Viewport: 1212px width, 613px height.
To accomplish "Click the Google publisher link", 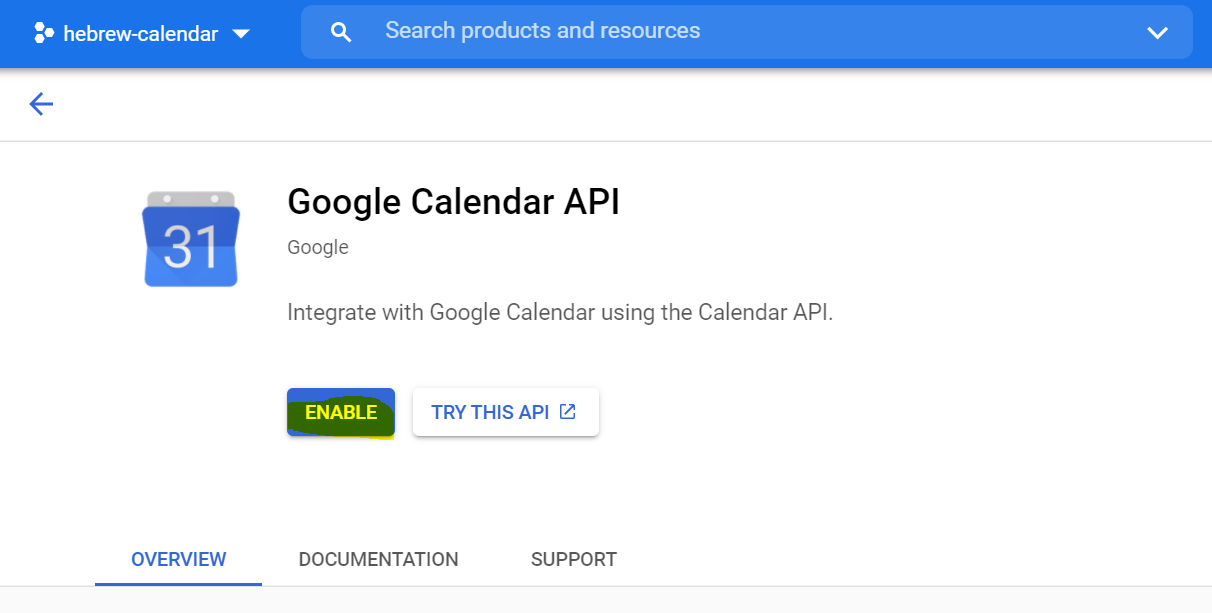I will tap(317, 247).
